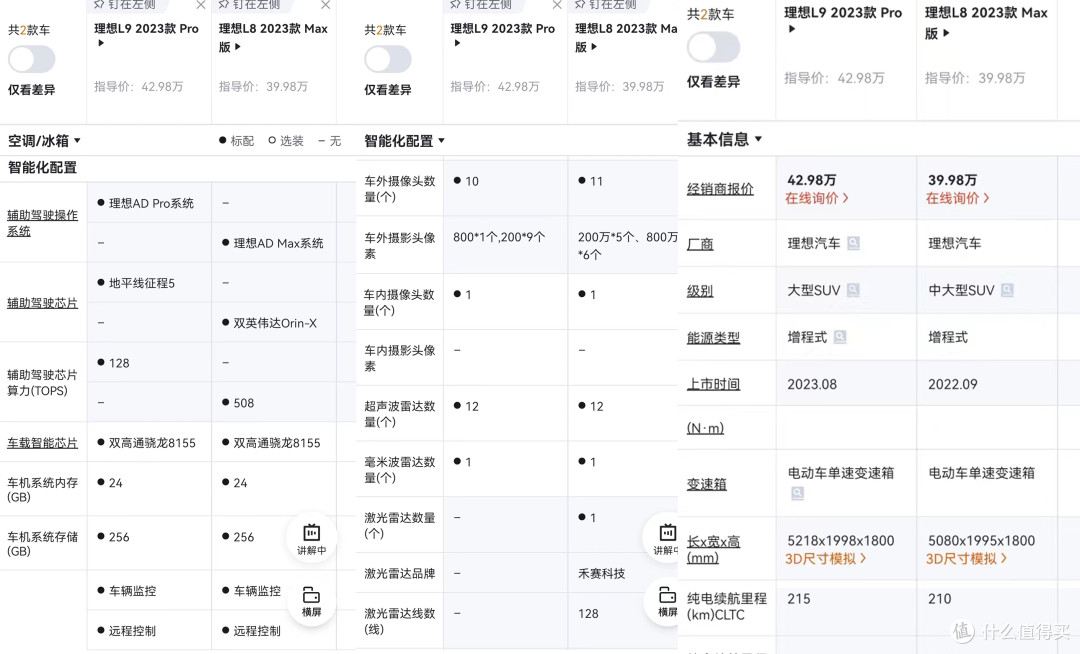Tap the 讲解中 floating icon in middle screenshot

[x=665, y=538]
